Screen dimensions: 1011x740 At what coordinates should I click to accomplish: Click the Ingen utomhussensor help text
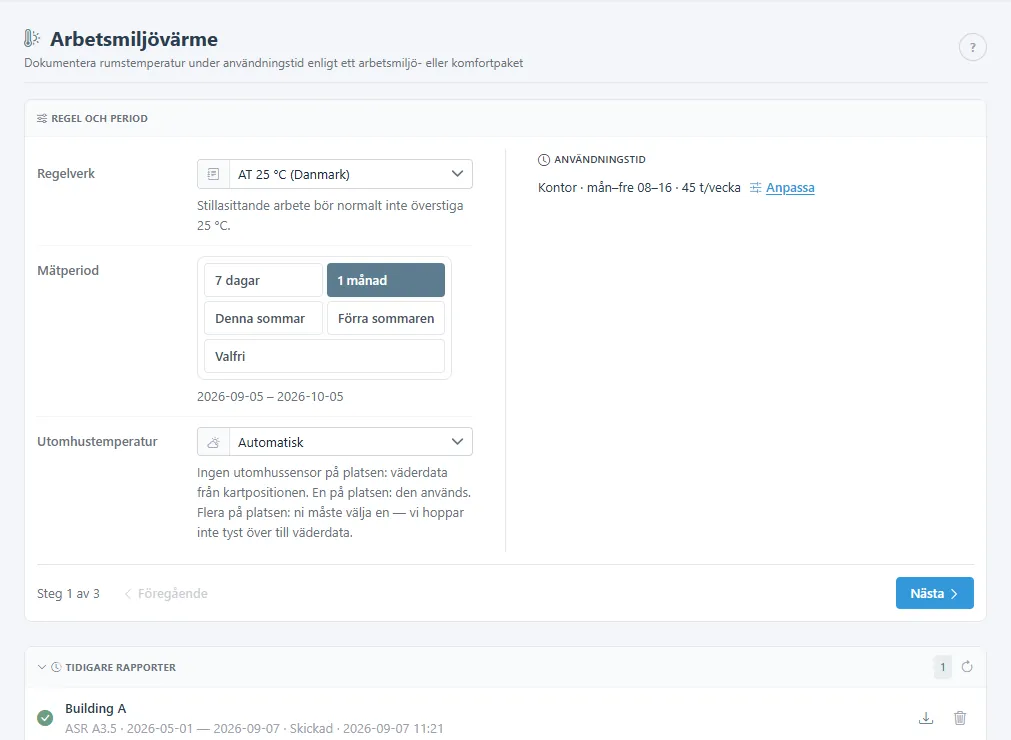[x=334, y=502]
